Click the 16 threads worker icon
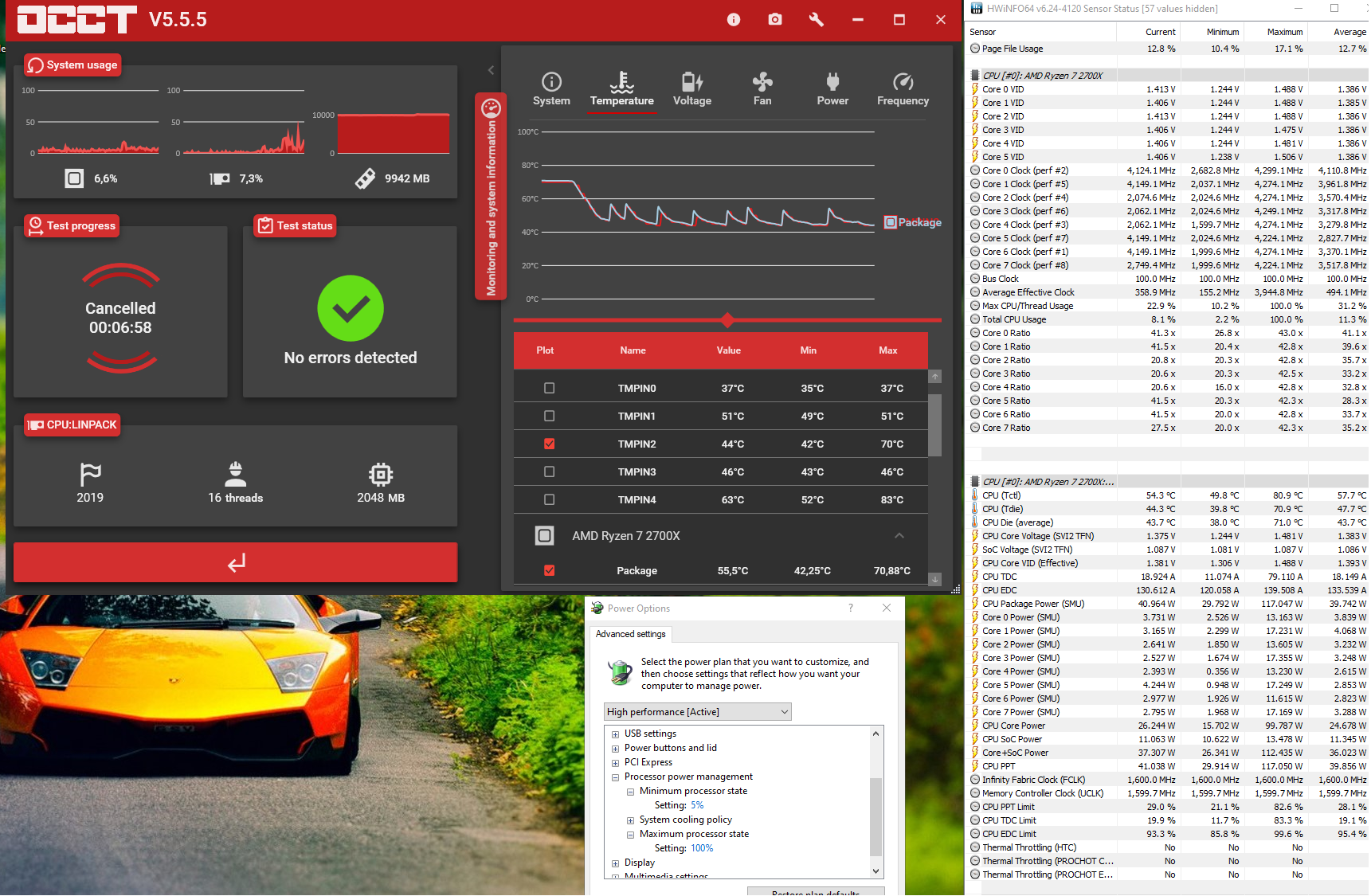This screenshot has width=1371, height=896. (x=235, y=474)
